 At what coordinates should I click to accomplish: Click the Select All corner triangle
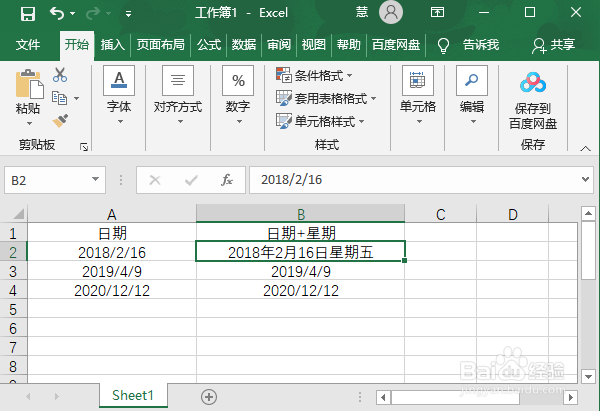18,214
